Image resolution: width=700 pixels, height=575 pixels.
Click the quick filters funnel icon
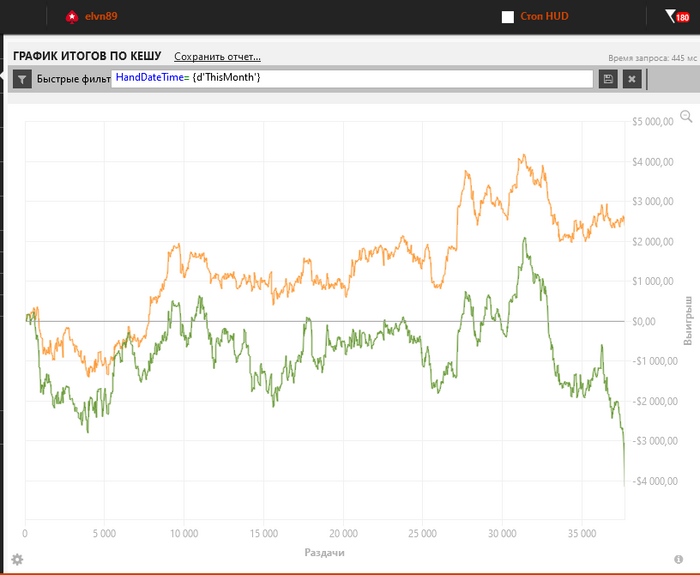(22, 79)
